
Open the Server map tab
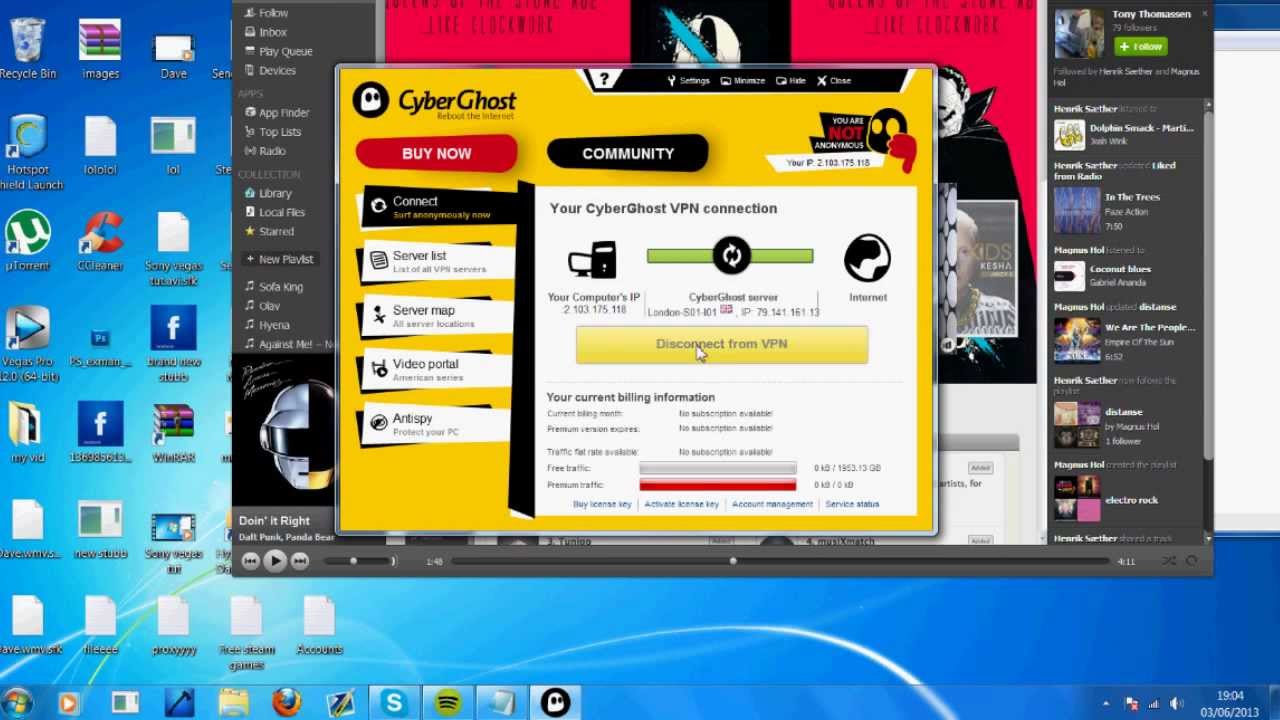point(438,316)
